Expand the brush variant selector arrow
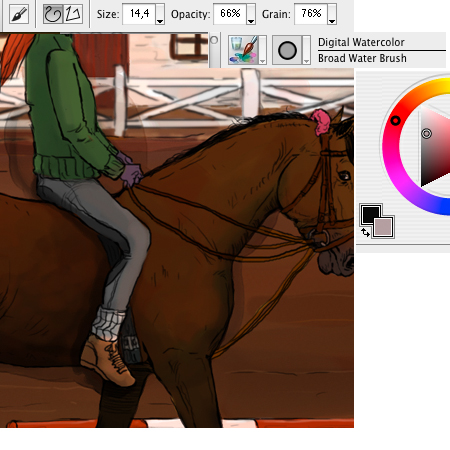This screenshot has height=450, width=450. pyautogui.click(x=306, y=50)
